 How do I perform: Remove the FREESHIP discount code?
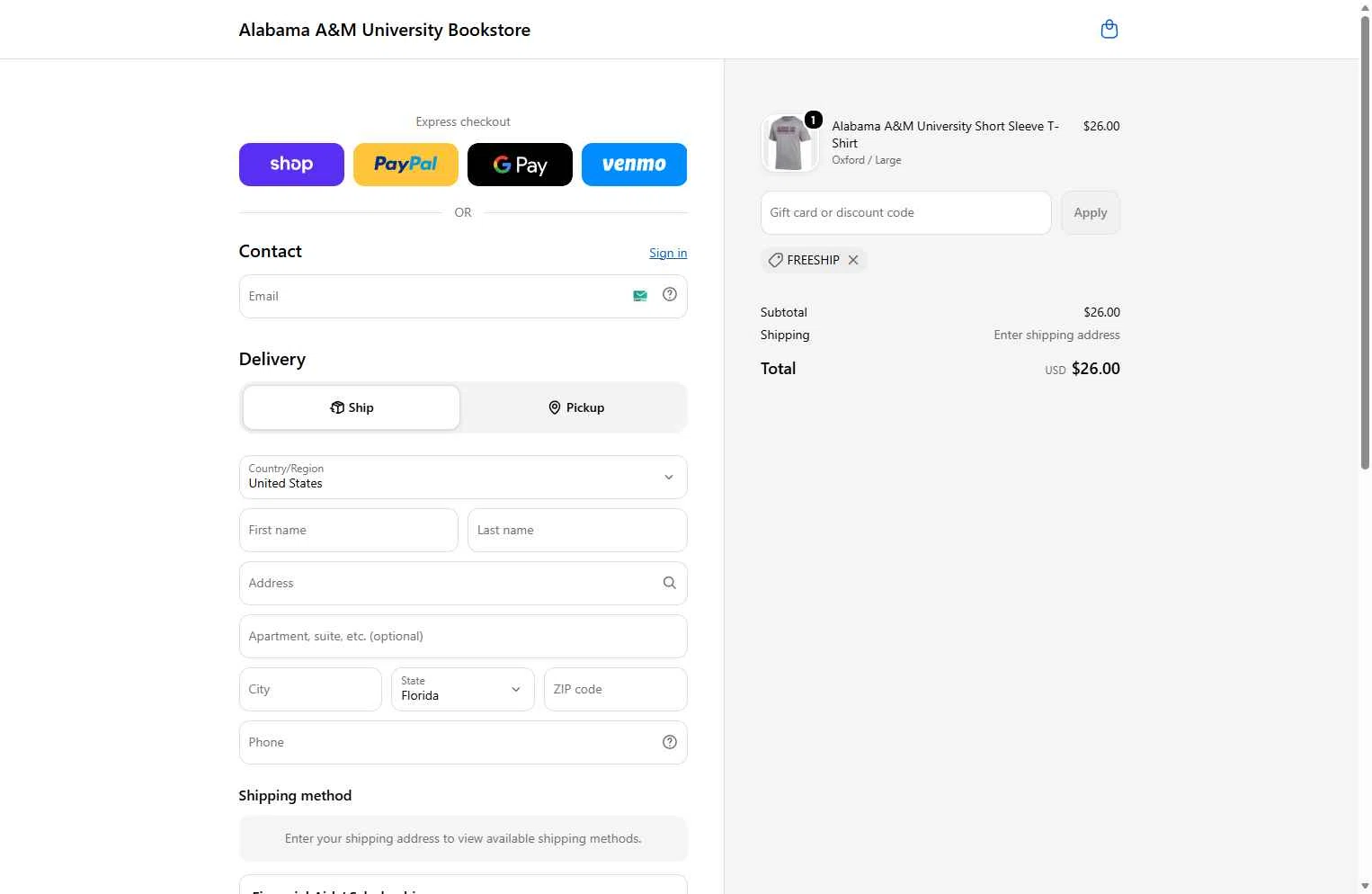pos(853,260)
